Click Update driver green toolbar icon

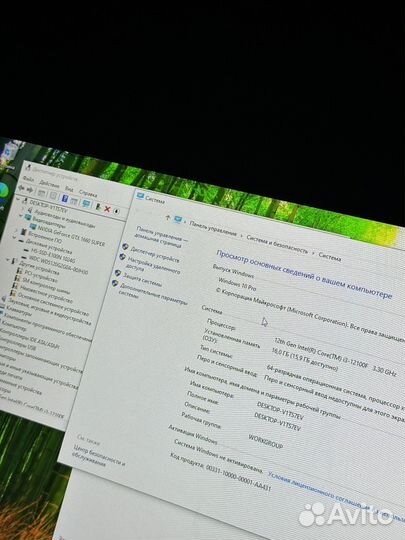point(98,207)
